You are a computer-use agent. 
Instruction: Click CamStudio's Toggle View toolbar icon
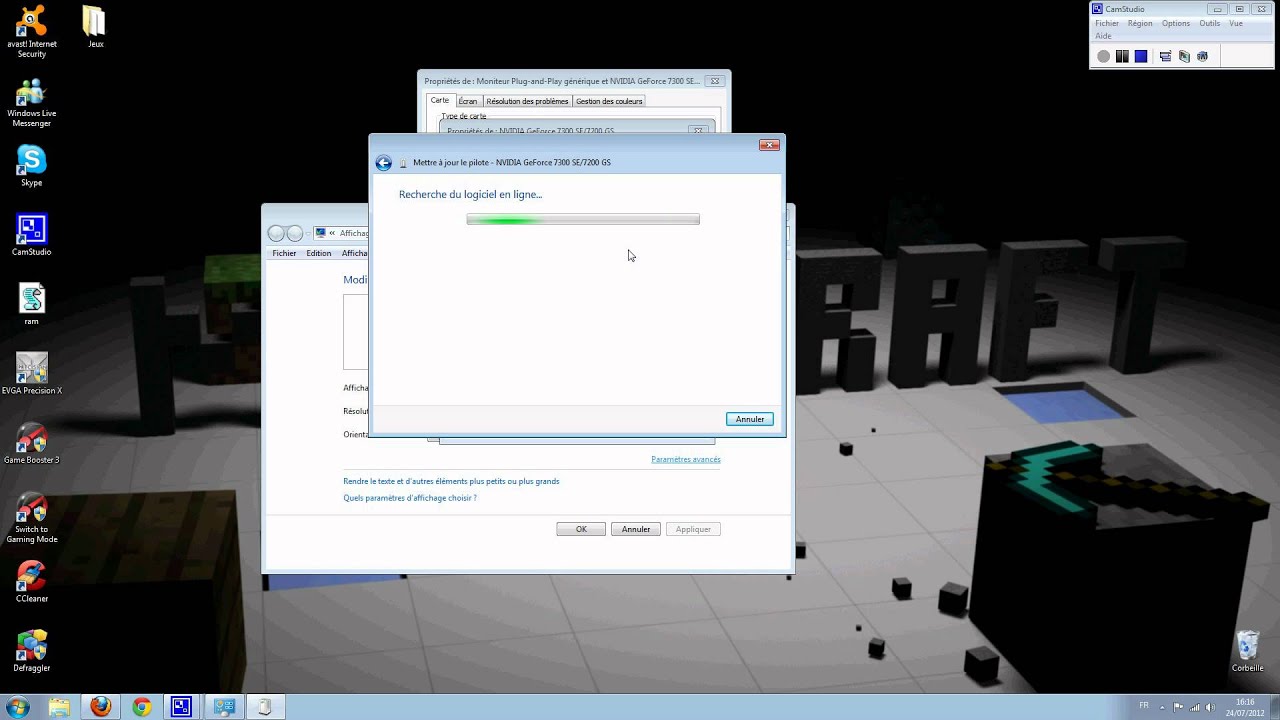click(x=1165, y=56)
